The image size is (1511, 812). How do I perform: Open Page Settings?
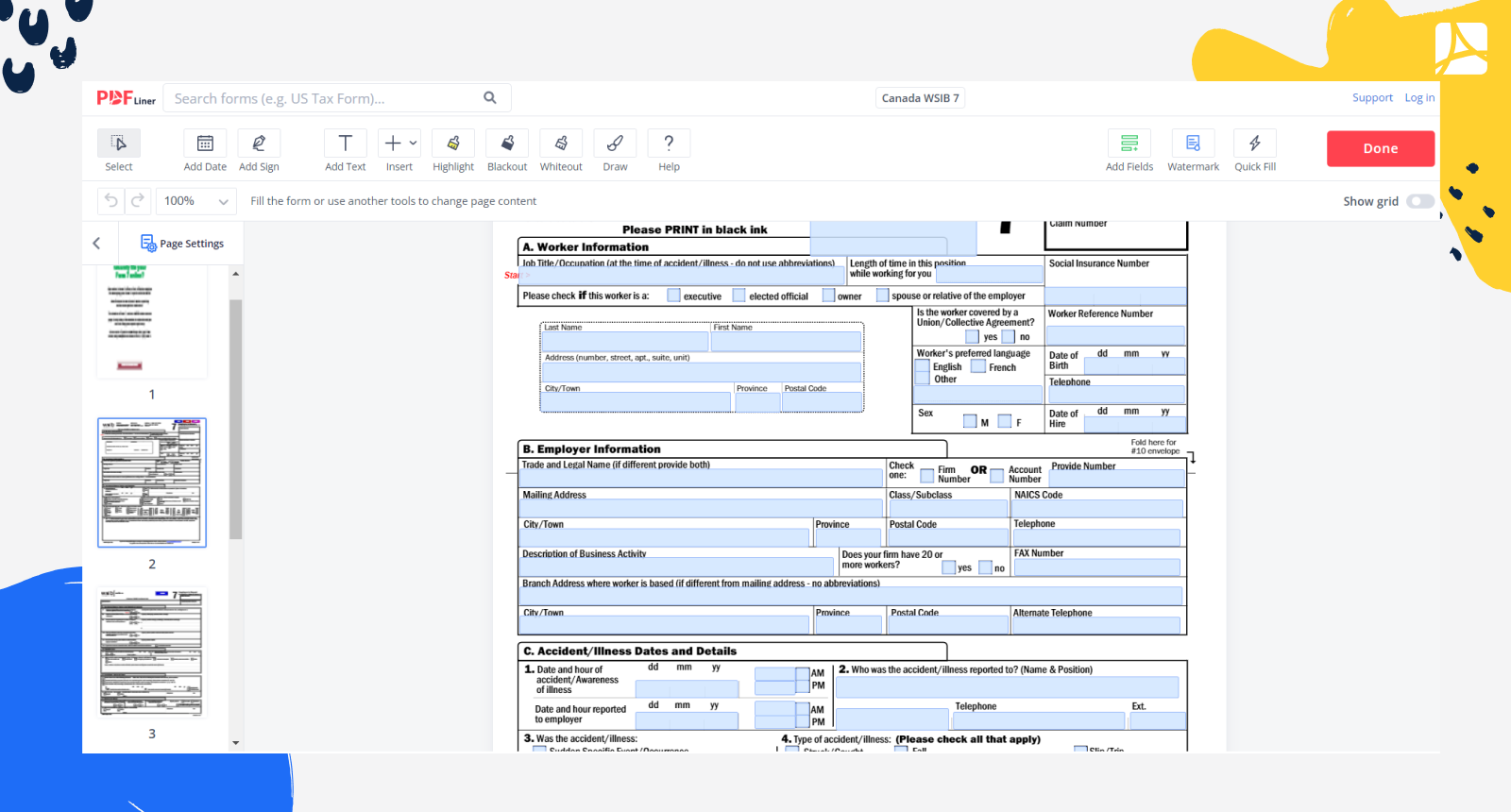click(x=182, y=244)
